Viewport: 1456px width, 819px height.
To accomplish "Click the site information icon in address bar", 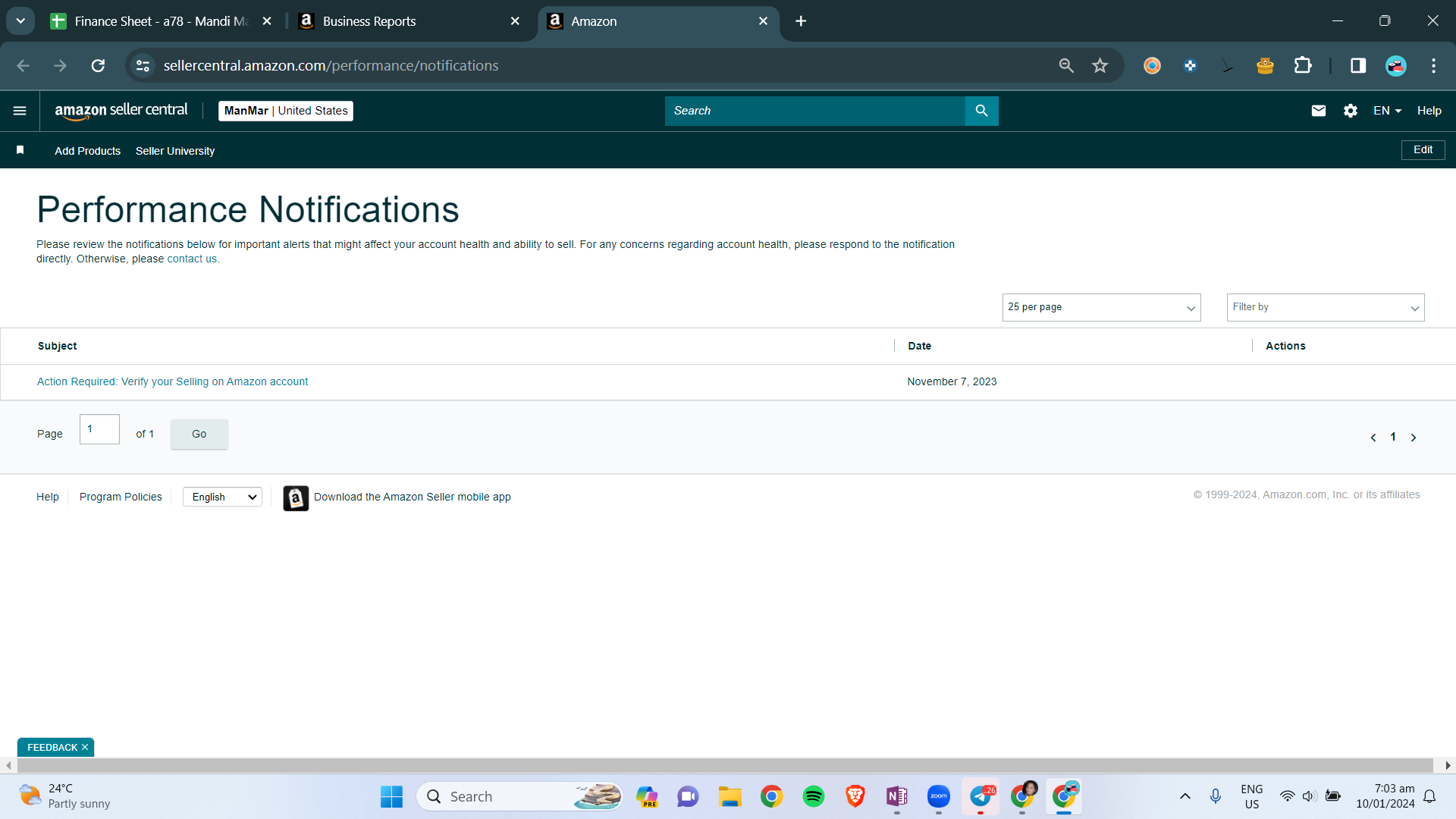I will pos(143,66).
